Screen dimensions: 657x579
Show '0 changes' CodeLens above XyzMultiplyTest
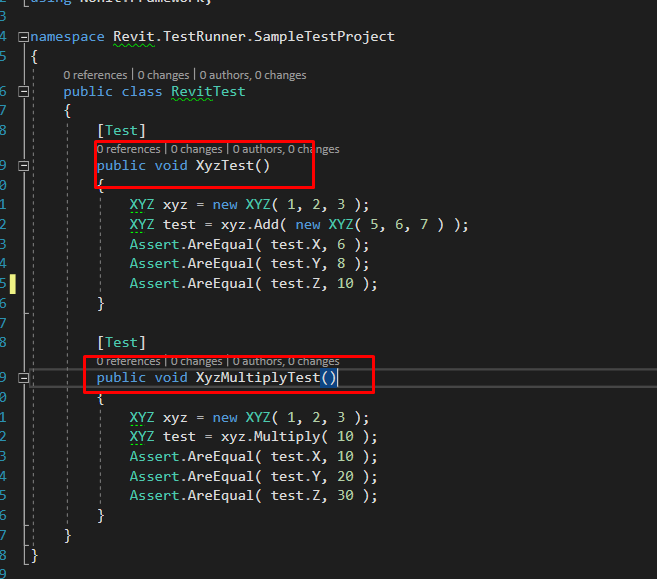197,361
